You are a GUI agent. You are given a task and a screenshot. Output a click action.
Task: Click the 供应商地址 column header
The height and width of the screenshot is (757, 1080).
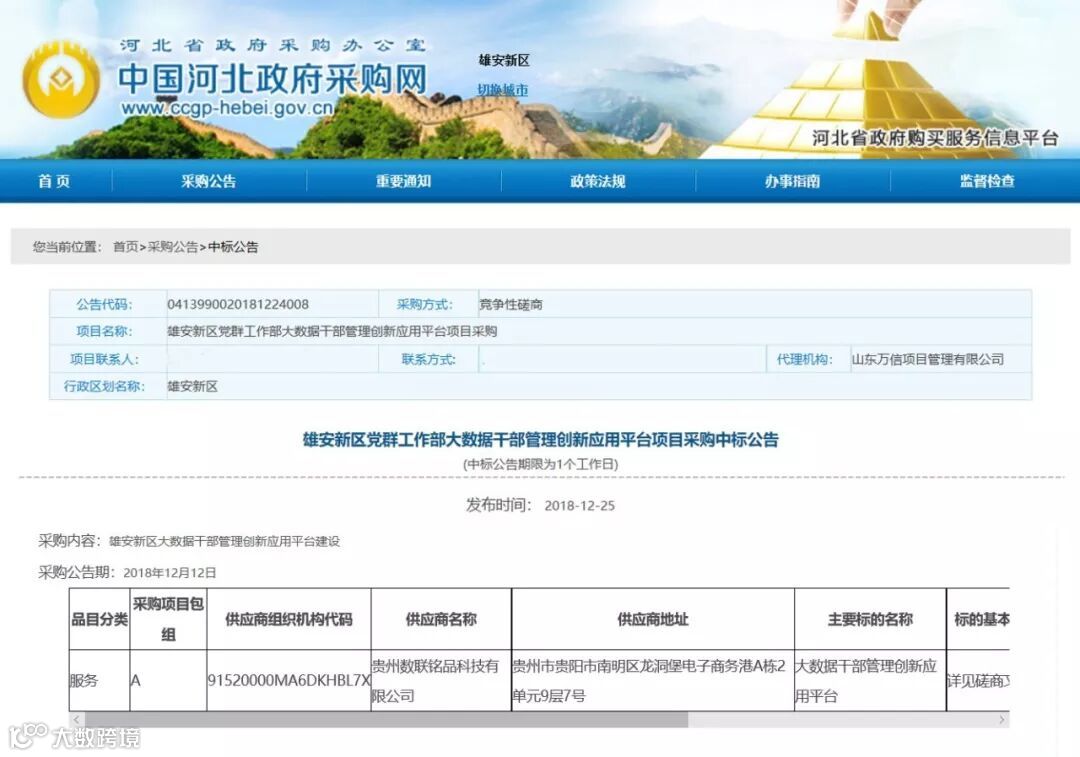653,619
